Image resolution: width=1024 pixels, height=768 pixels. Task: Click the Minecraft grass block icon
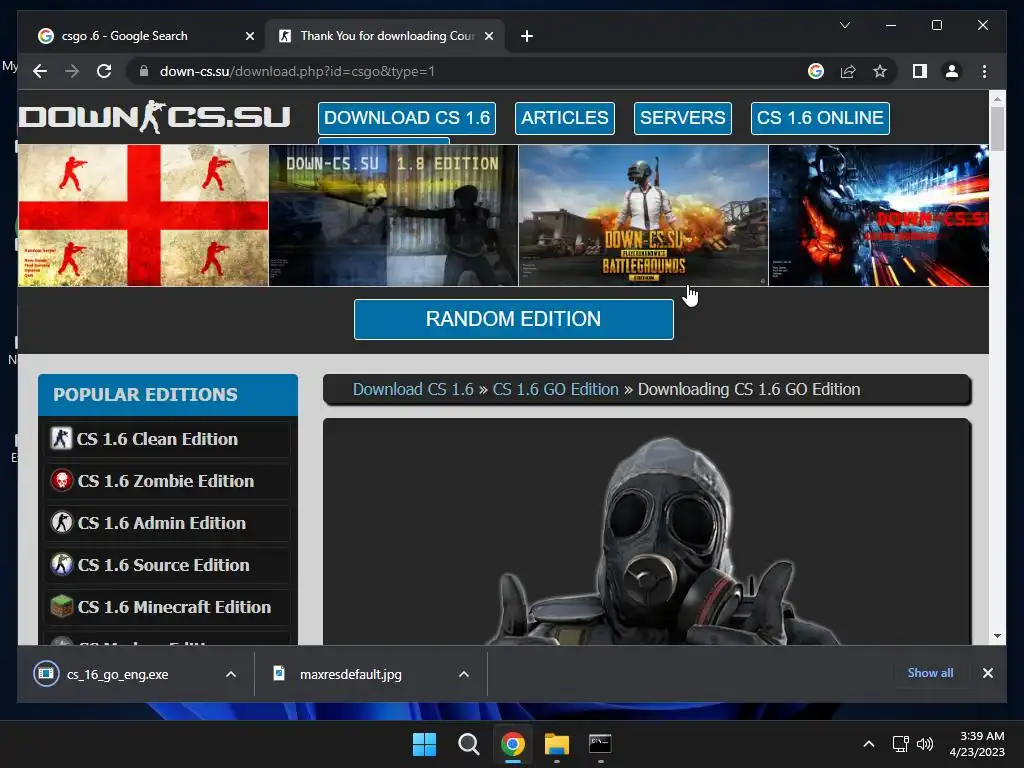(x=61, y=606)
